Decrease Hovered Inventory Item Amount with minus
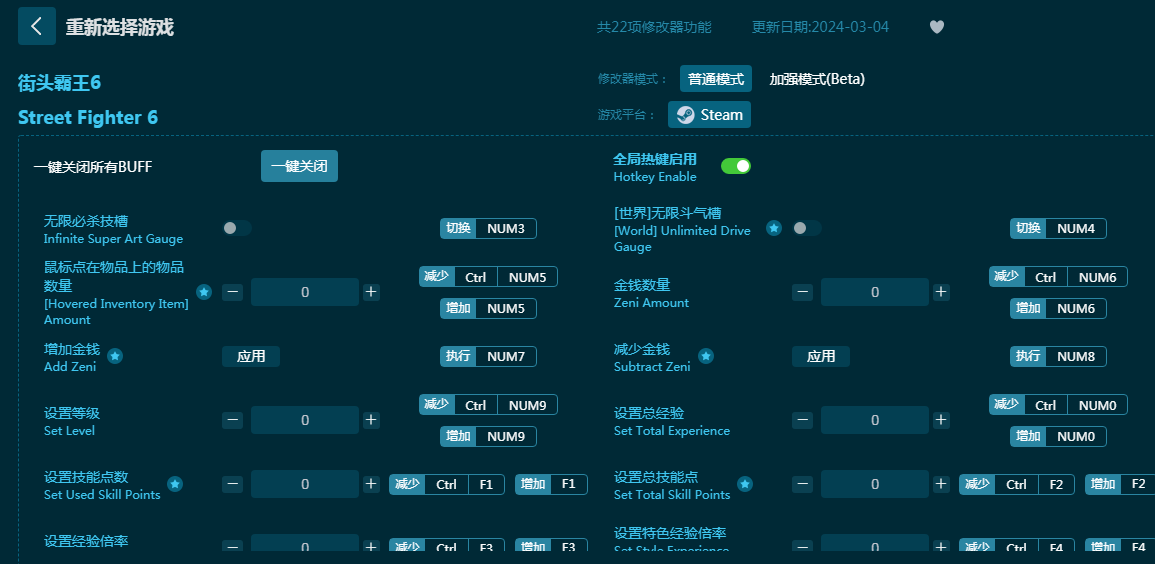This screenshot has width=1155, height=564. pyautogui.click(x=232, y=292)
